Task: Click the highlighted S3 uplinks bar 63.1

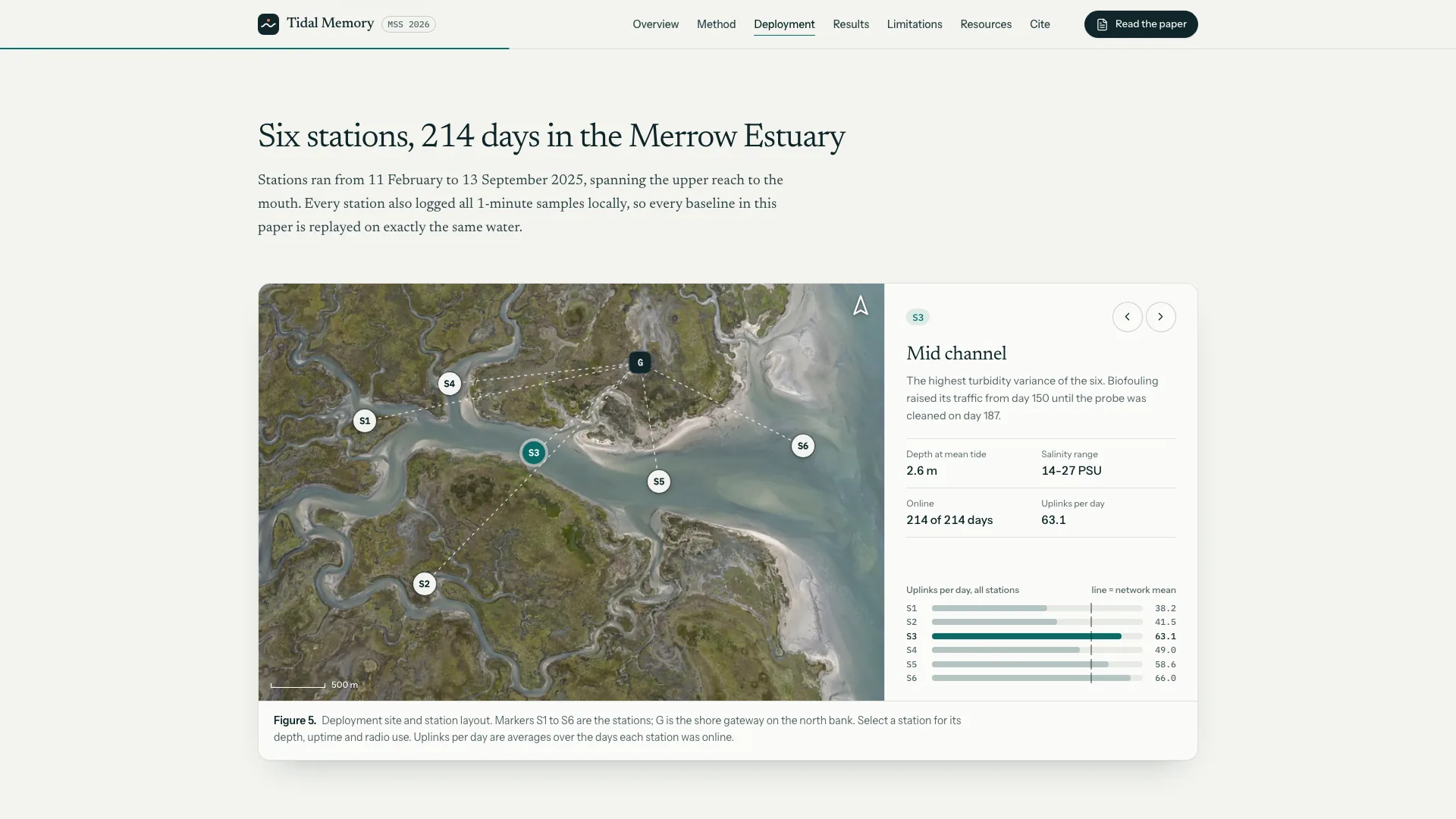Action: 1041,636
